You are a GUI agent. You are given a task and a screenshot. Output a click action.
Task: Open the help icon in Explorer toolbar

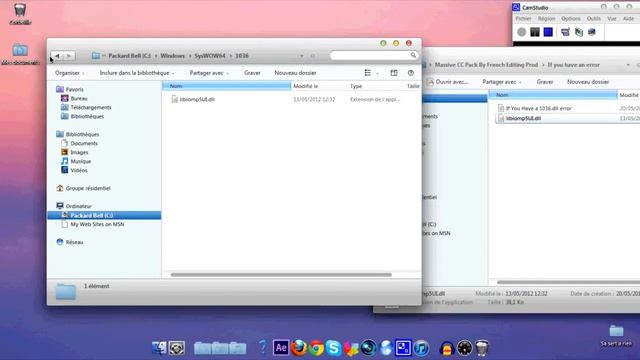[x=411, y=73]
